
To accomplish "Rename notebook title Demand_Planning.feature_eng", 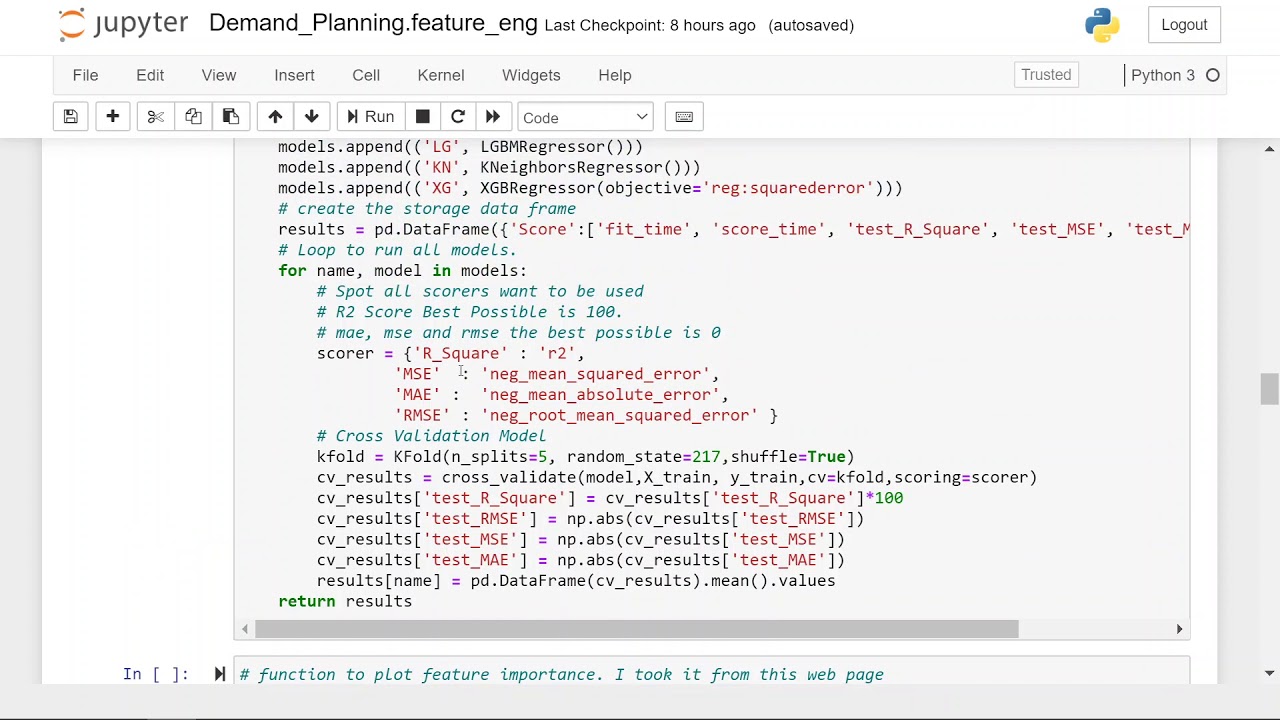I will tap(373, 24).
